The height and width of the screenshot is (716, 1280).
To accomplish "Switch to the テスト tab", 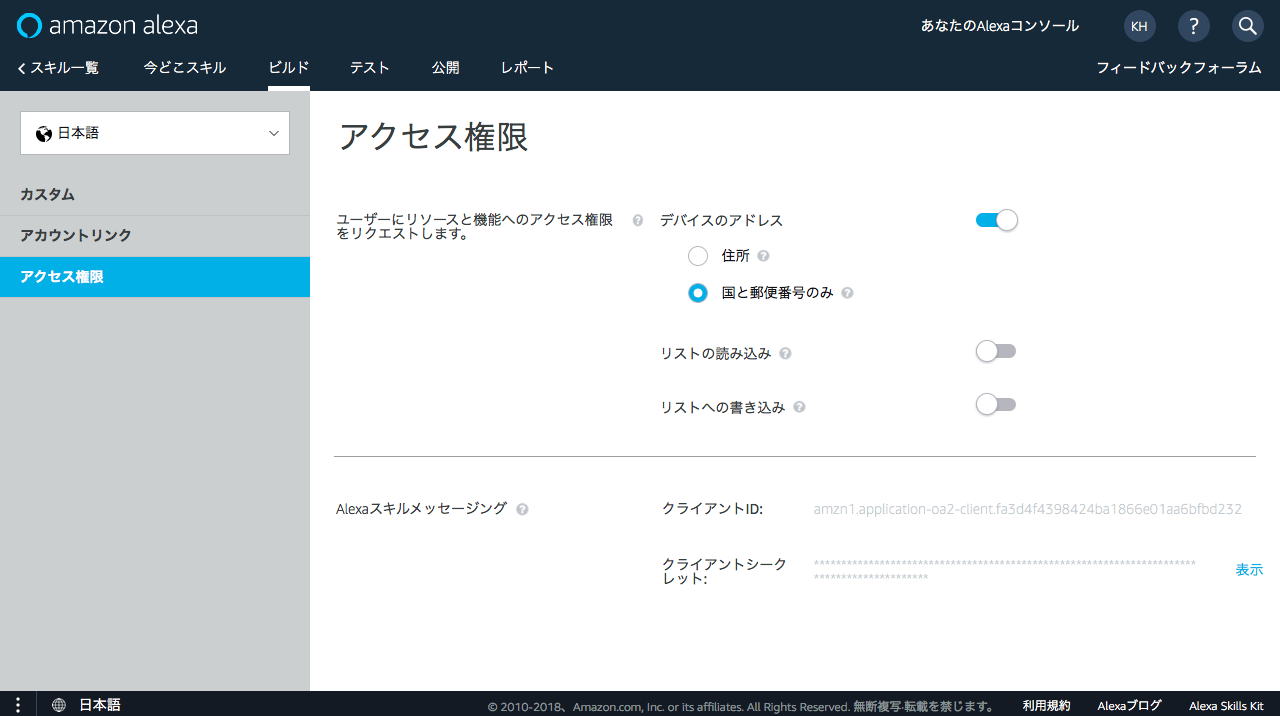I will click(370, 68).
